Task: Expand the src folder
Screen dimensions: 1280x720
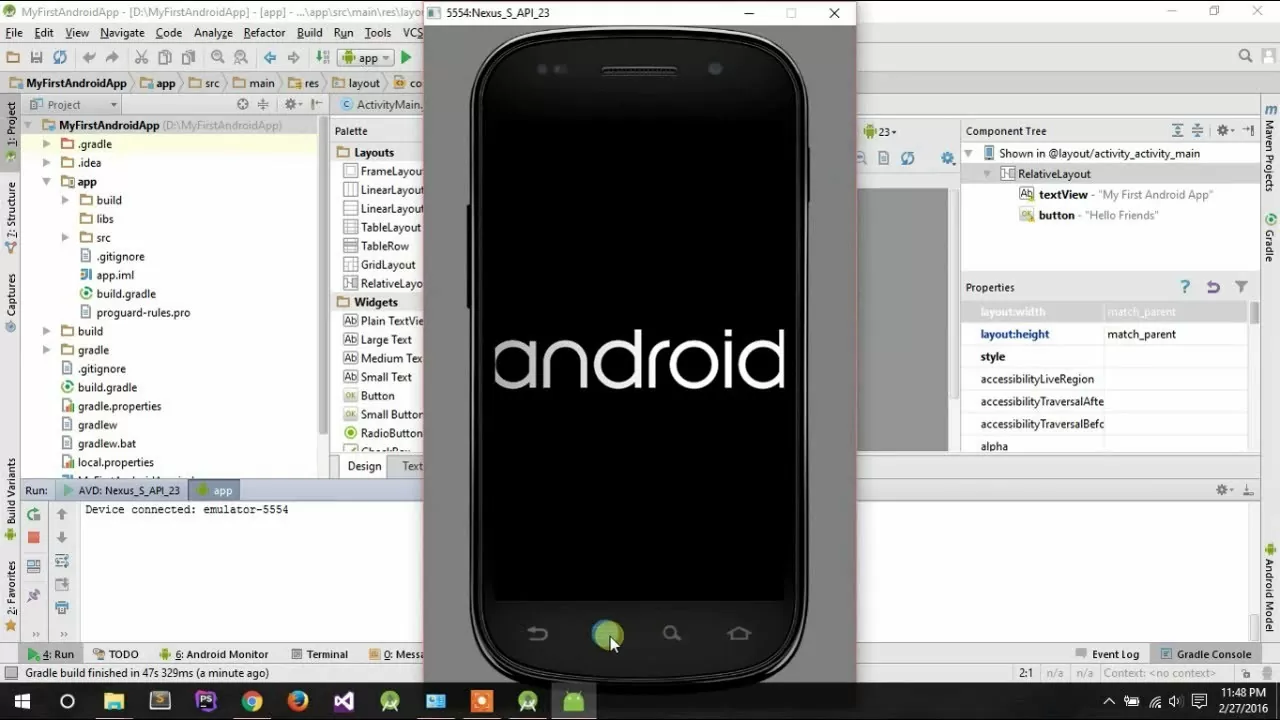Action: tap(65, 238)
